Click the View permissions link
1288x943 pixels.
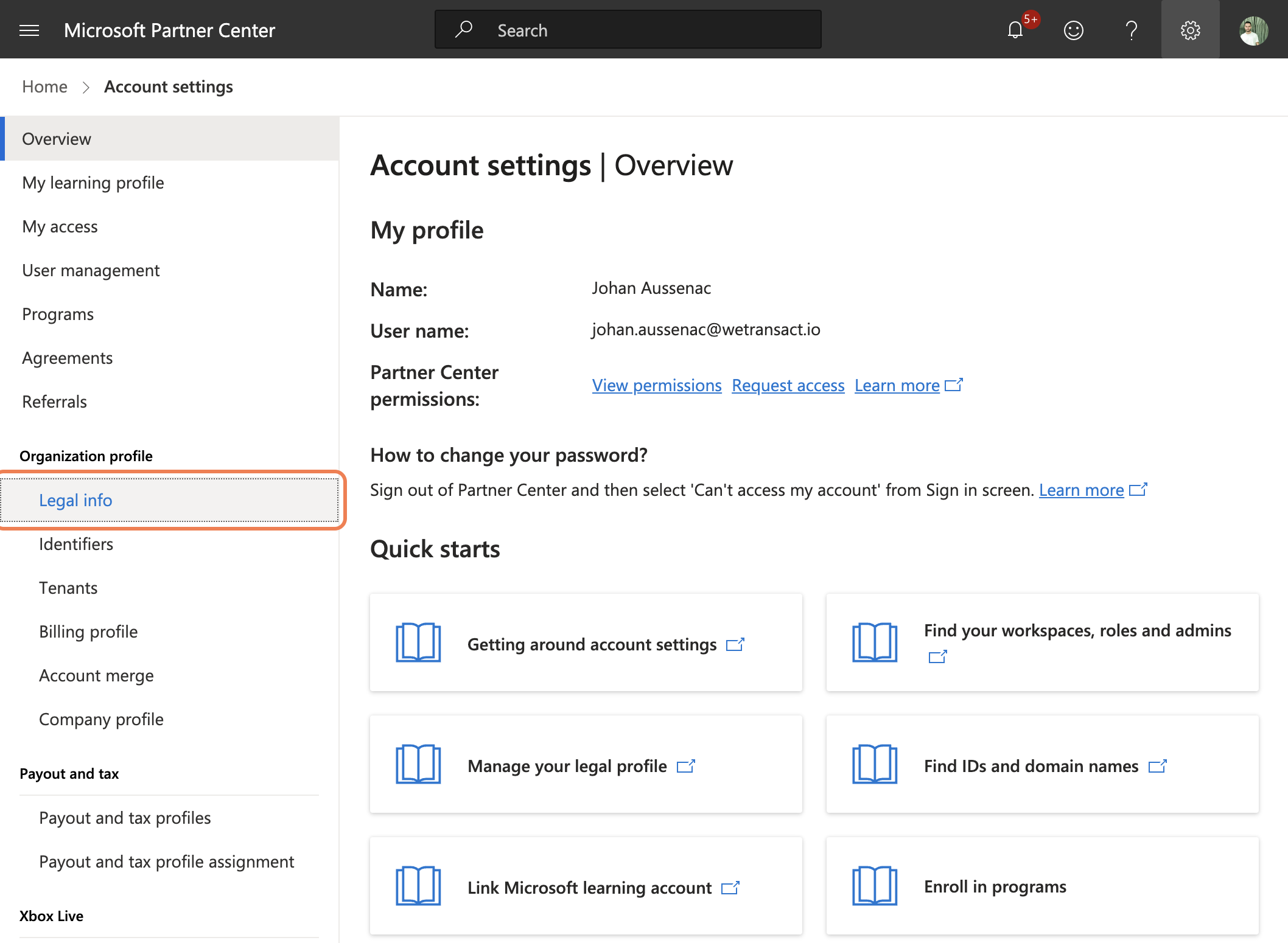coord(657,385)
